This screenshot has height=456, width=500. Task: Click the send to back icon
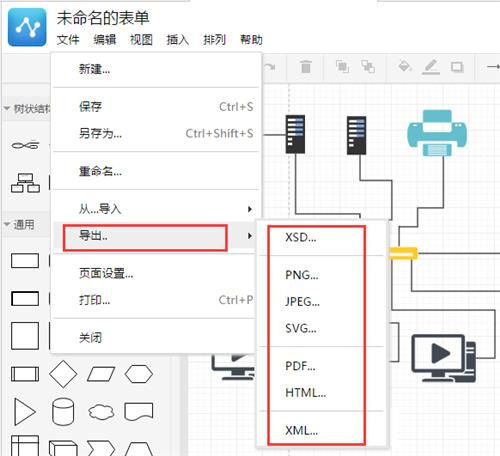pos(368,67)
